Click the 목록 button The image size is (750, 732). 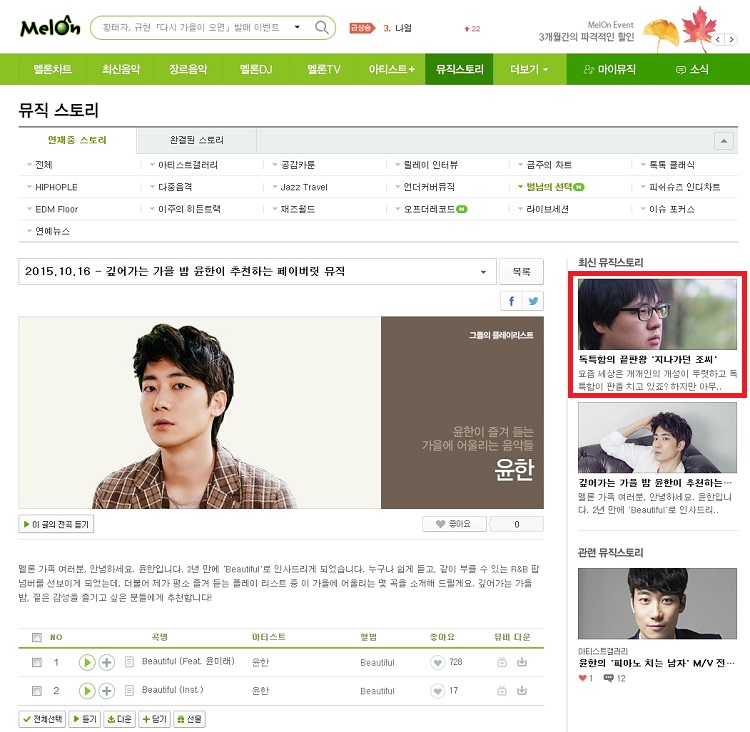point(521,272)
